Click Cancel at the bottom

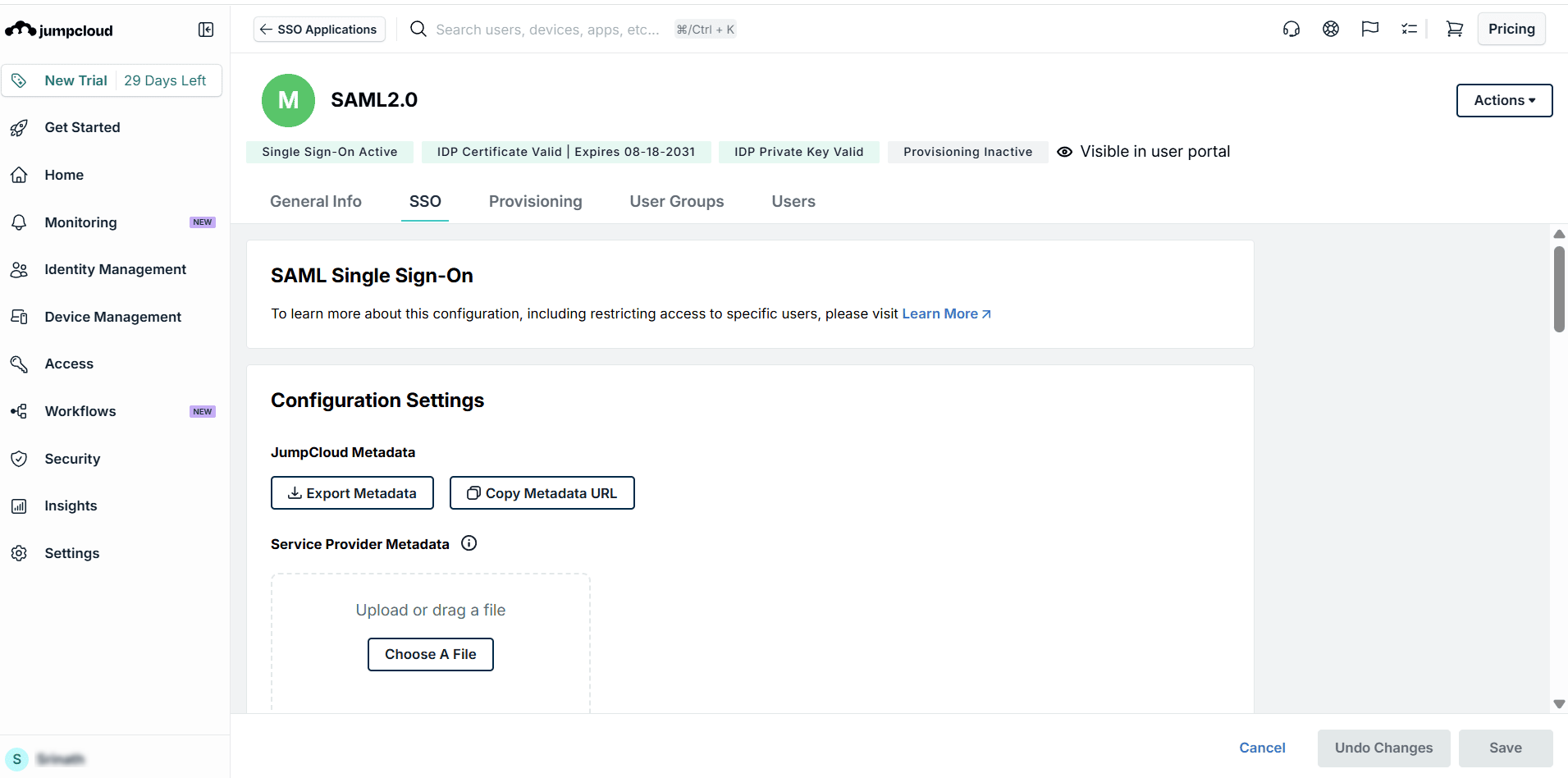(x=1262, y=748)
